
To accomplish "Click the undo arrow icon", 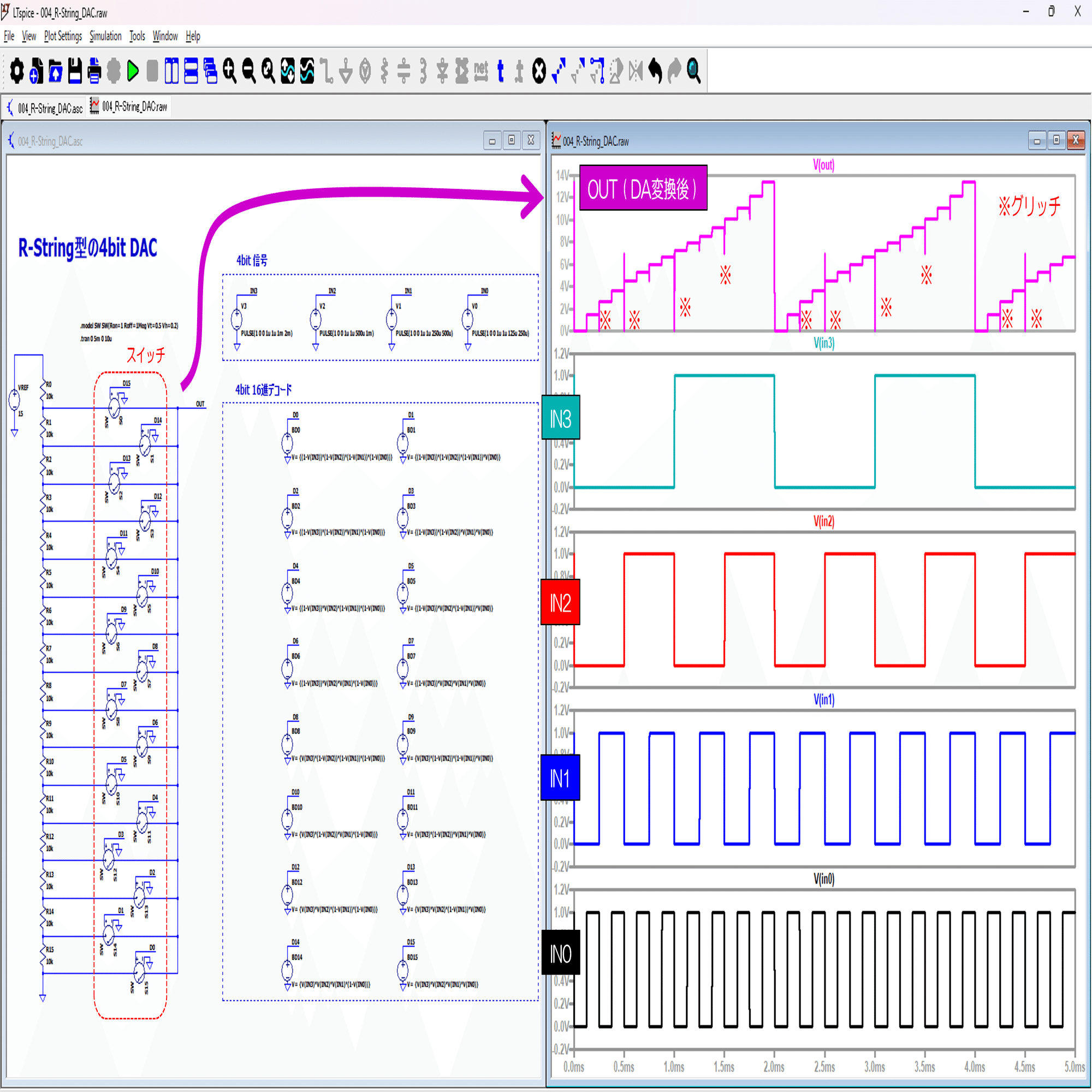I will (655, 71).
